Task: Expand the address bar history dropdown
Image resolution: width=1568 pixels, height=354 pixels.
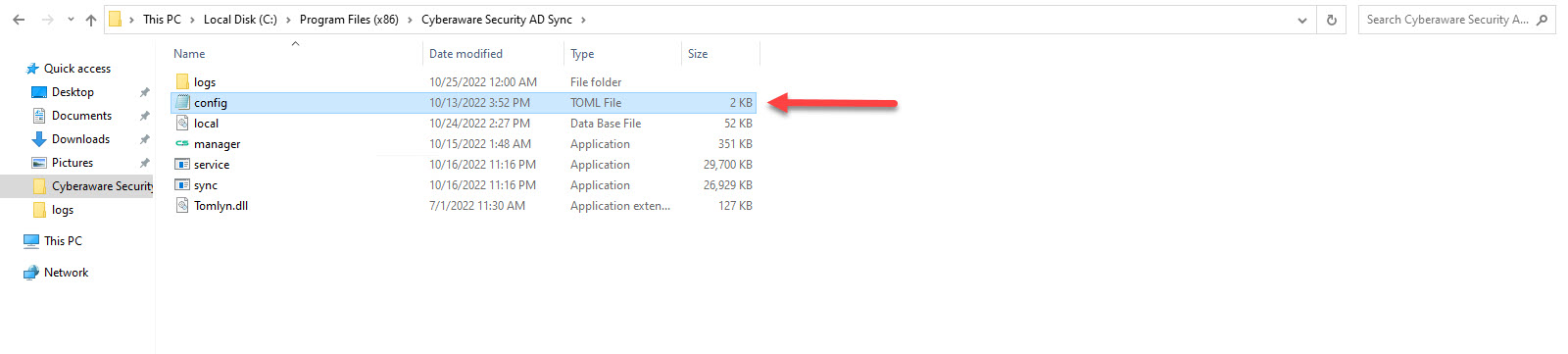Action: coord(1301,20)
